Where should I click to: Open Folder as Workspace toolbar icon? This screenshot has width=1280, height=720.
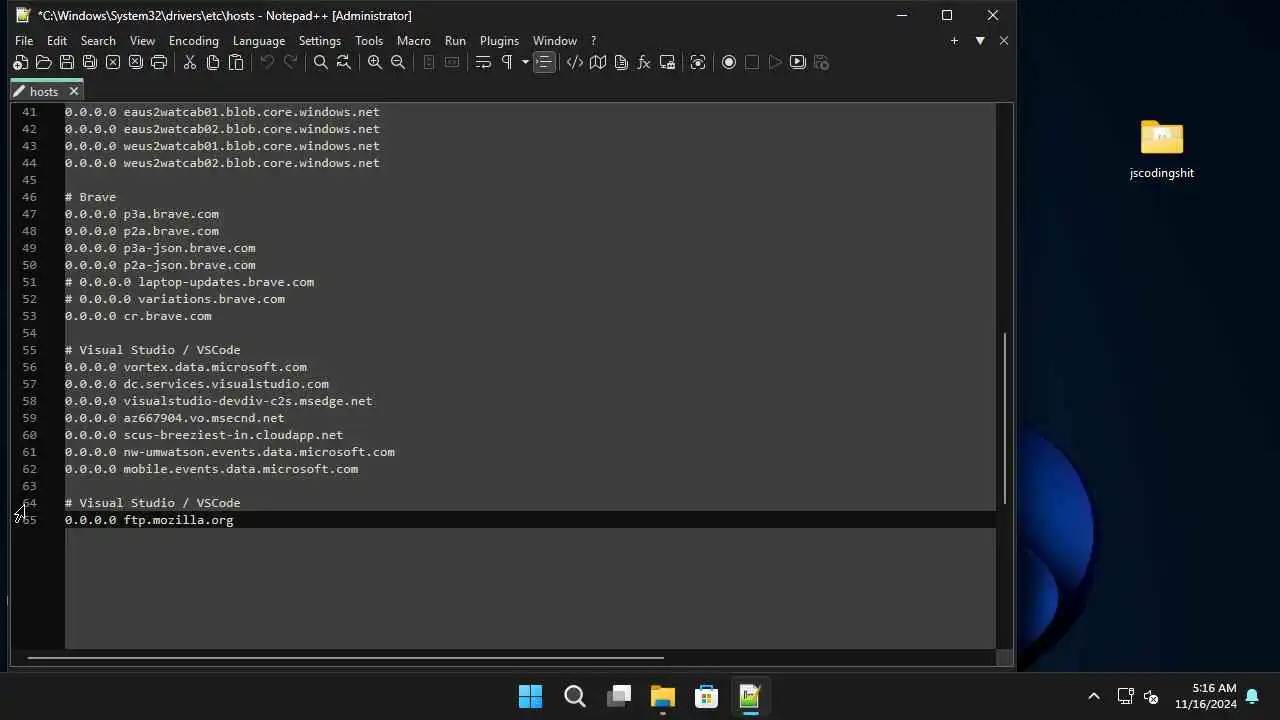click(x=667, y=62)
